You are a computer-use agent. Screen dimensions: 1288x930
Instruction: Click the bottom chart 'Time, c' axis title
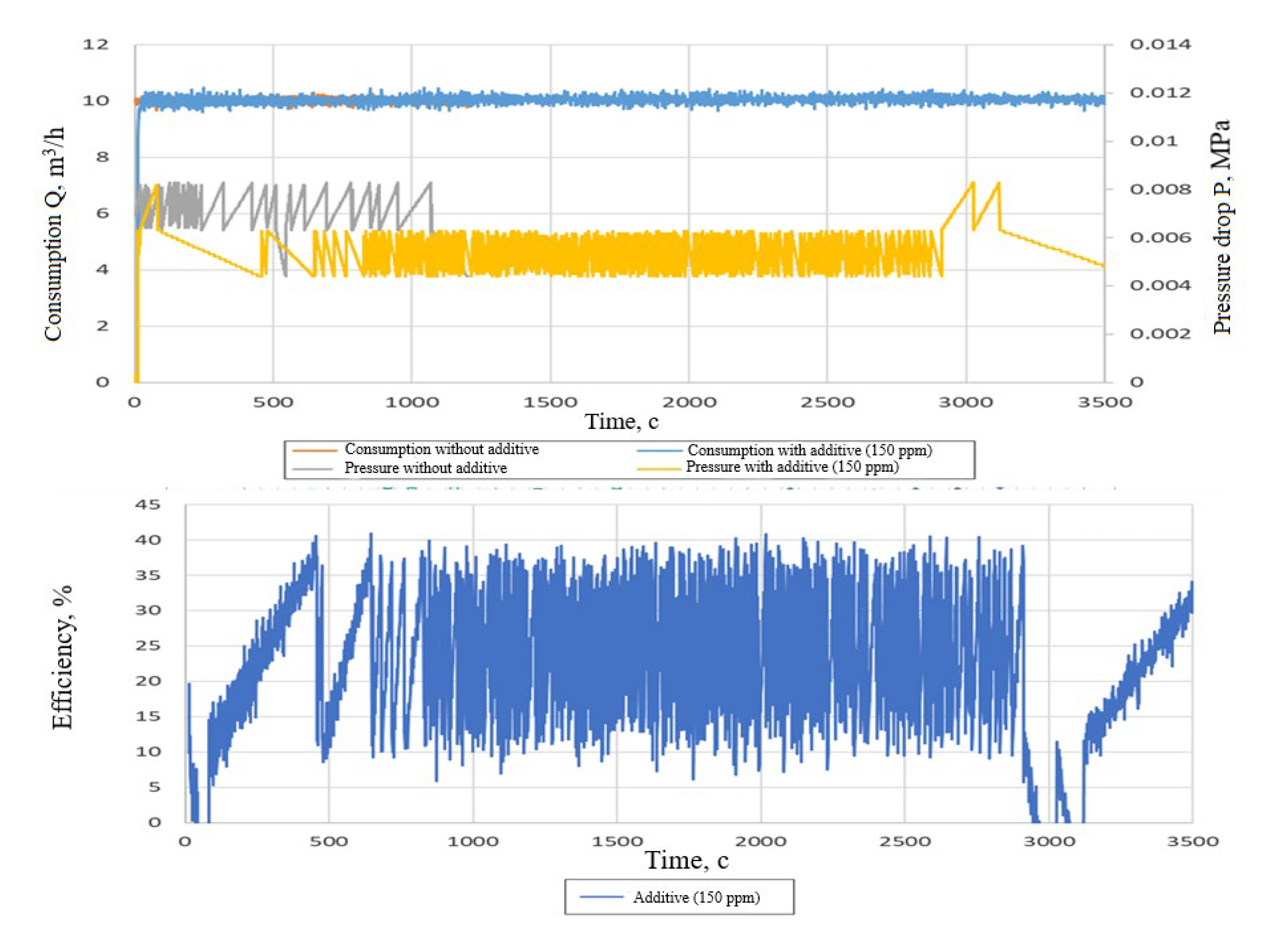point(686,860)
